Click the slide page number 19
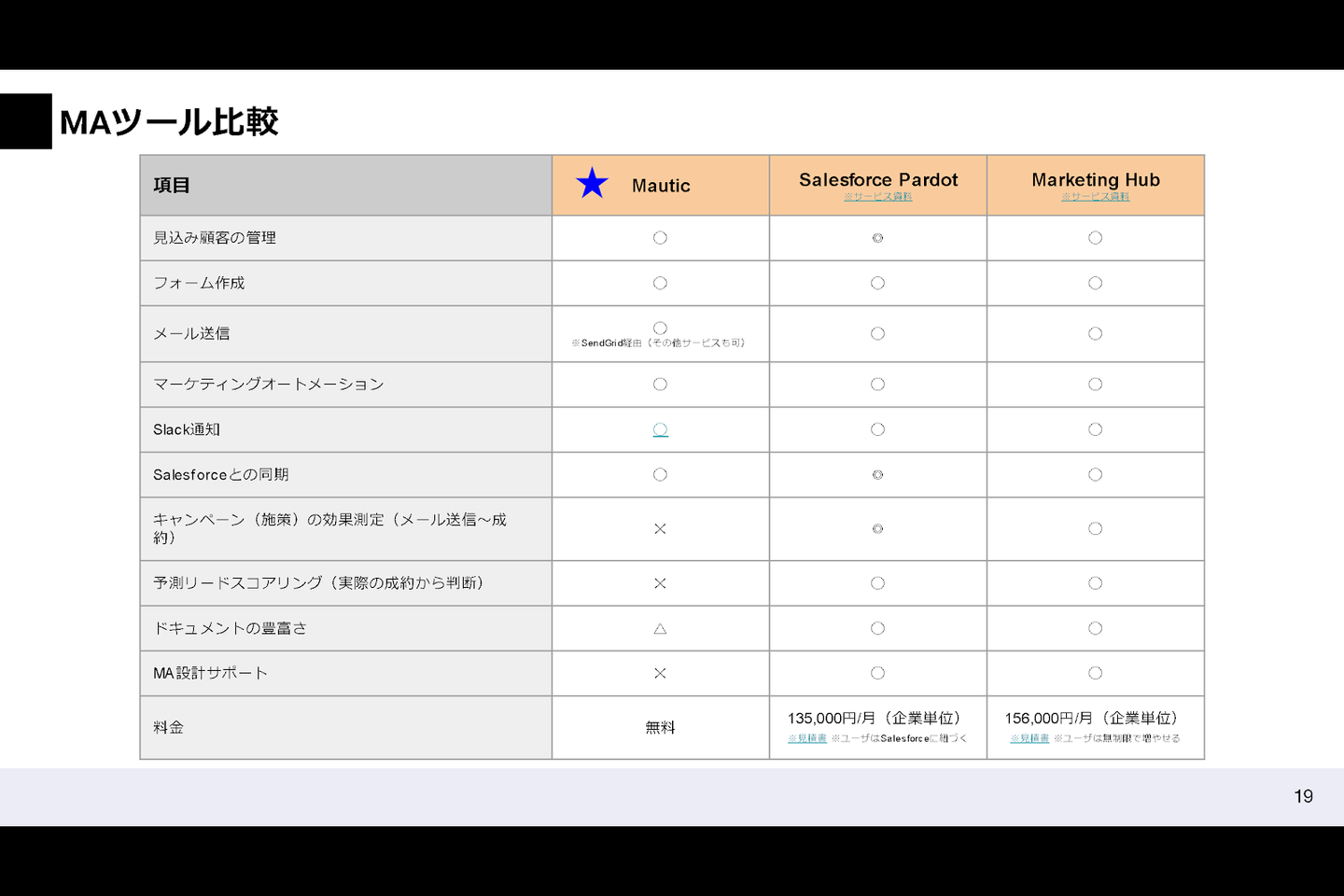1344x896 pixels. tap(1304, 796)
